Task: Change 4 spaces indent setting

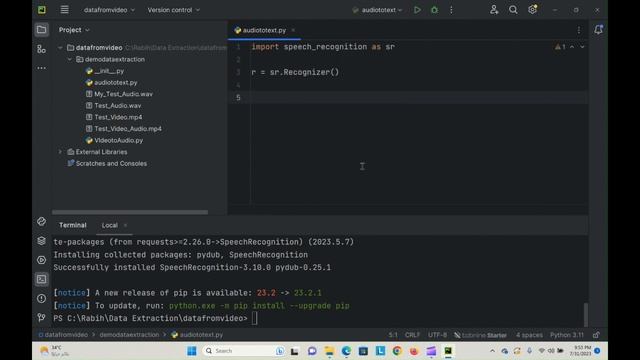Action: tap(529, 335)
